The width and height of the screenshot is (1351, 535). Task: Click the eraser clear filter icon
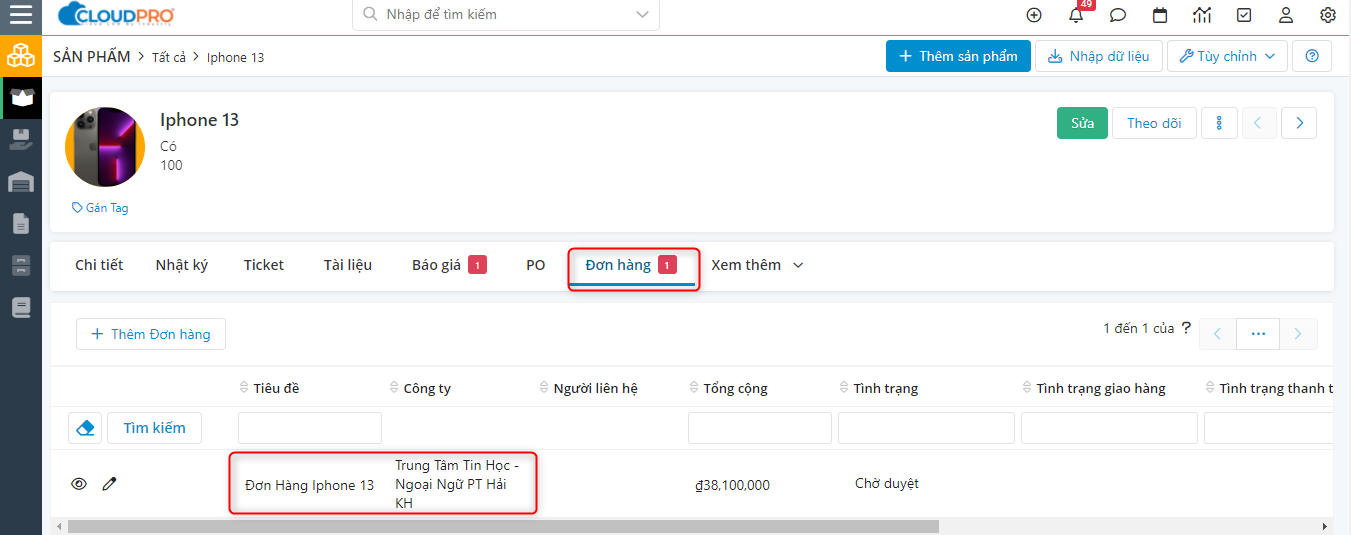(x=85, y=428)
